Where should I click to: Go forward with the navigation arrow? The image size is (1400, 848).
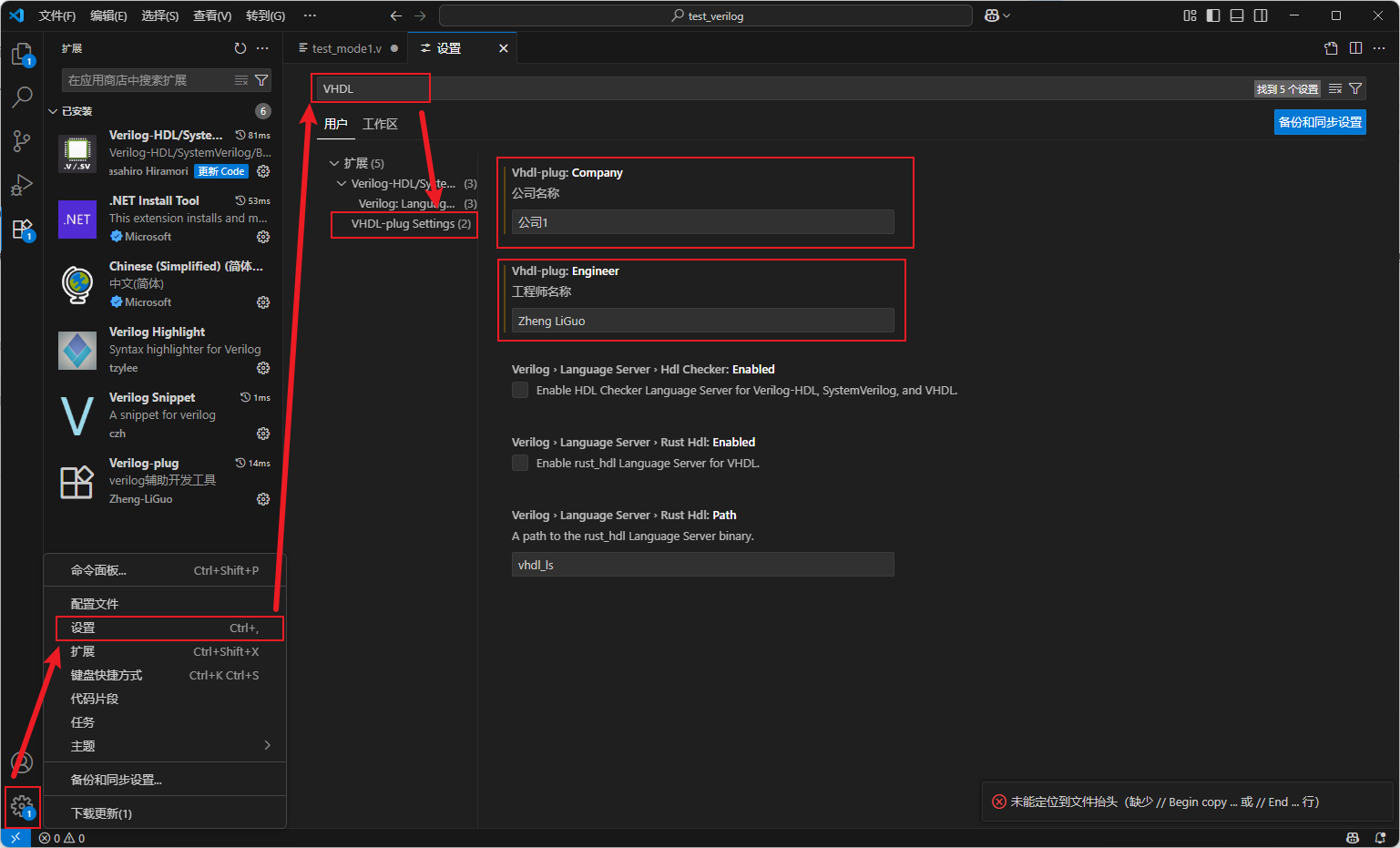point(420,15)
